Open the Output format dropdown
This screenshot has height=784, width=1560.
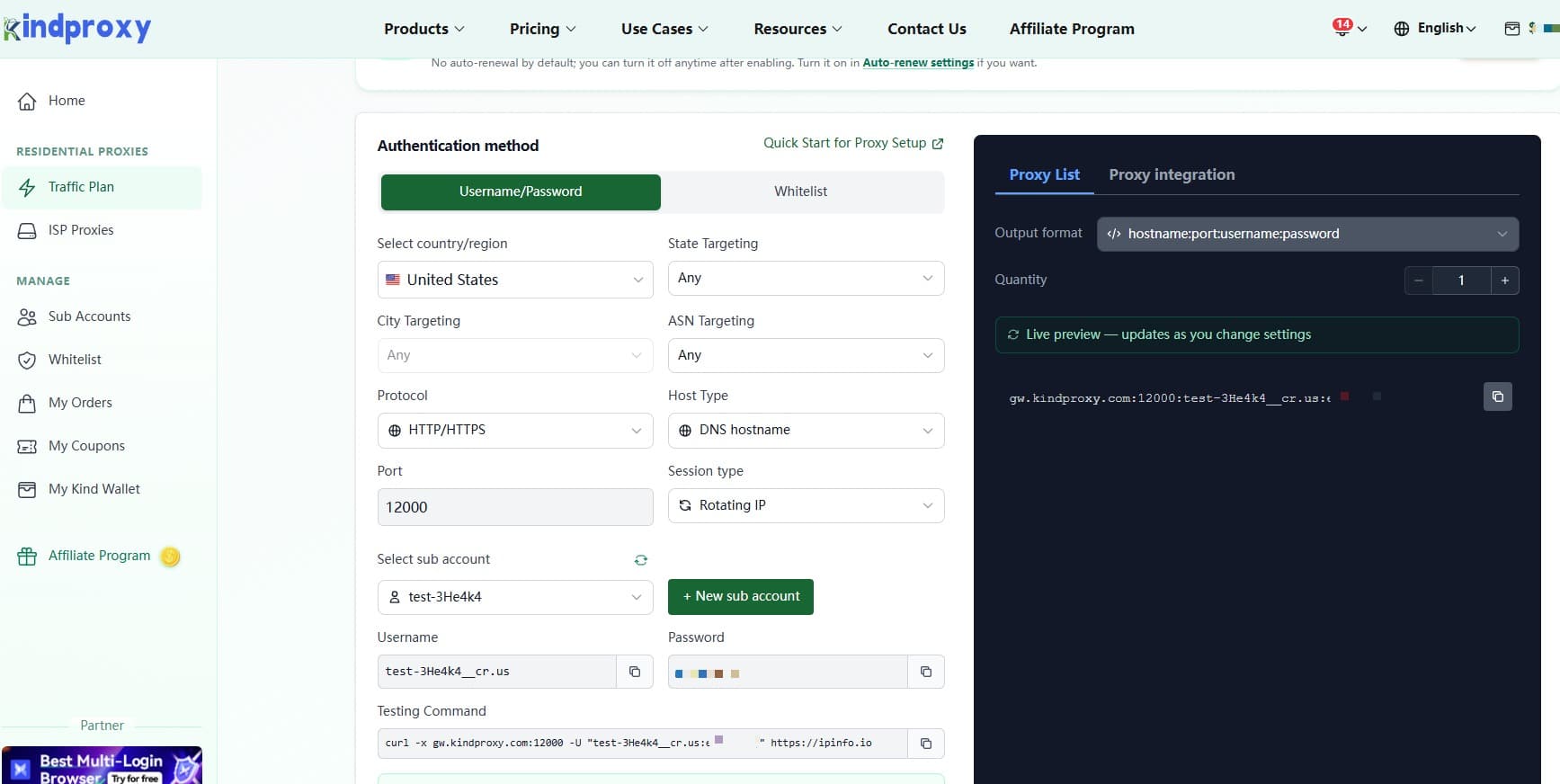[x=1307, y=234]
